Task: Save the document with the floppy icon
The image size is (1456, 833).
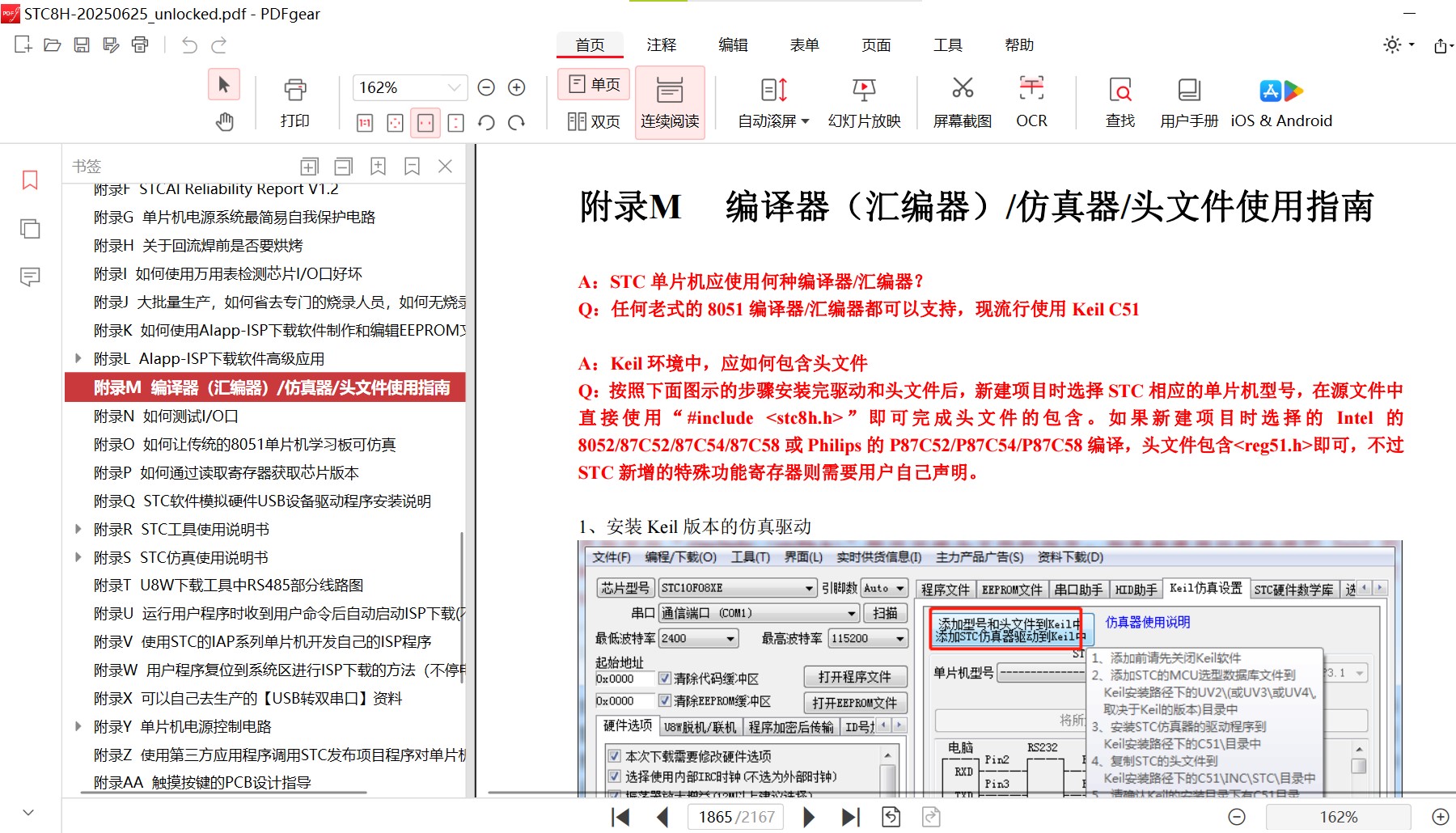Action: click(x=82, y=44)
